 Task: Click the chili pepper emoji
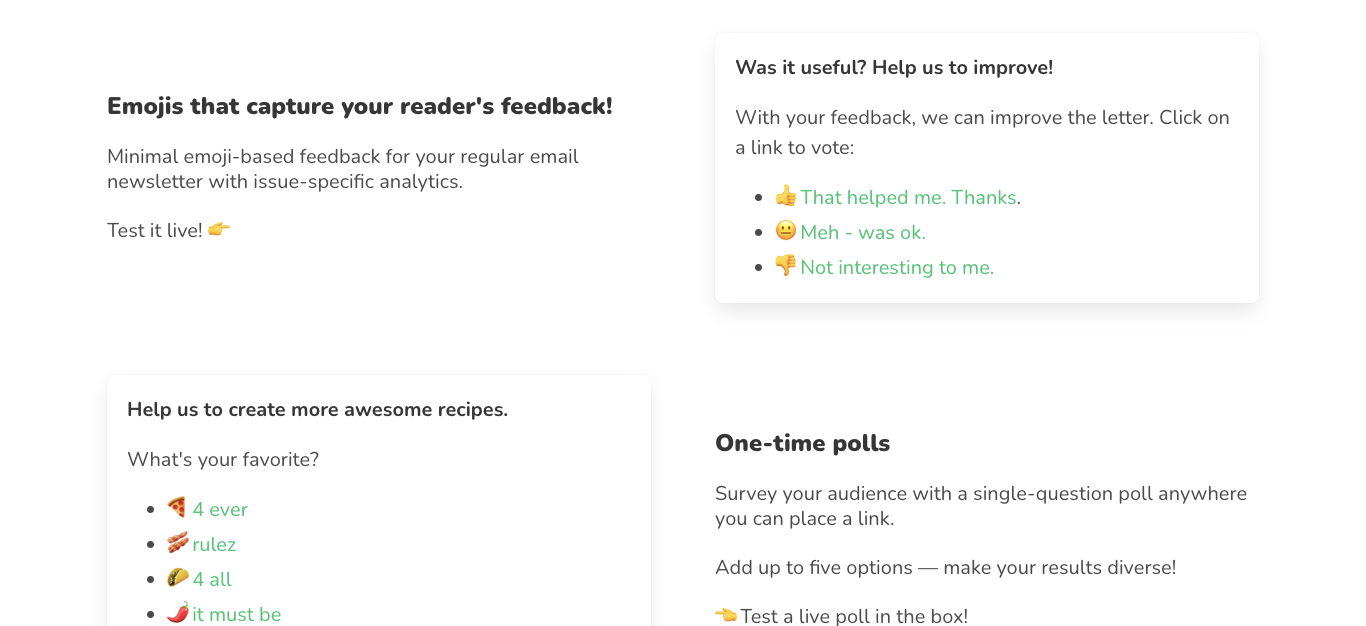pos(177,612)
